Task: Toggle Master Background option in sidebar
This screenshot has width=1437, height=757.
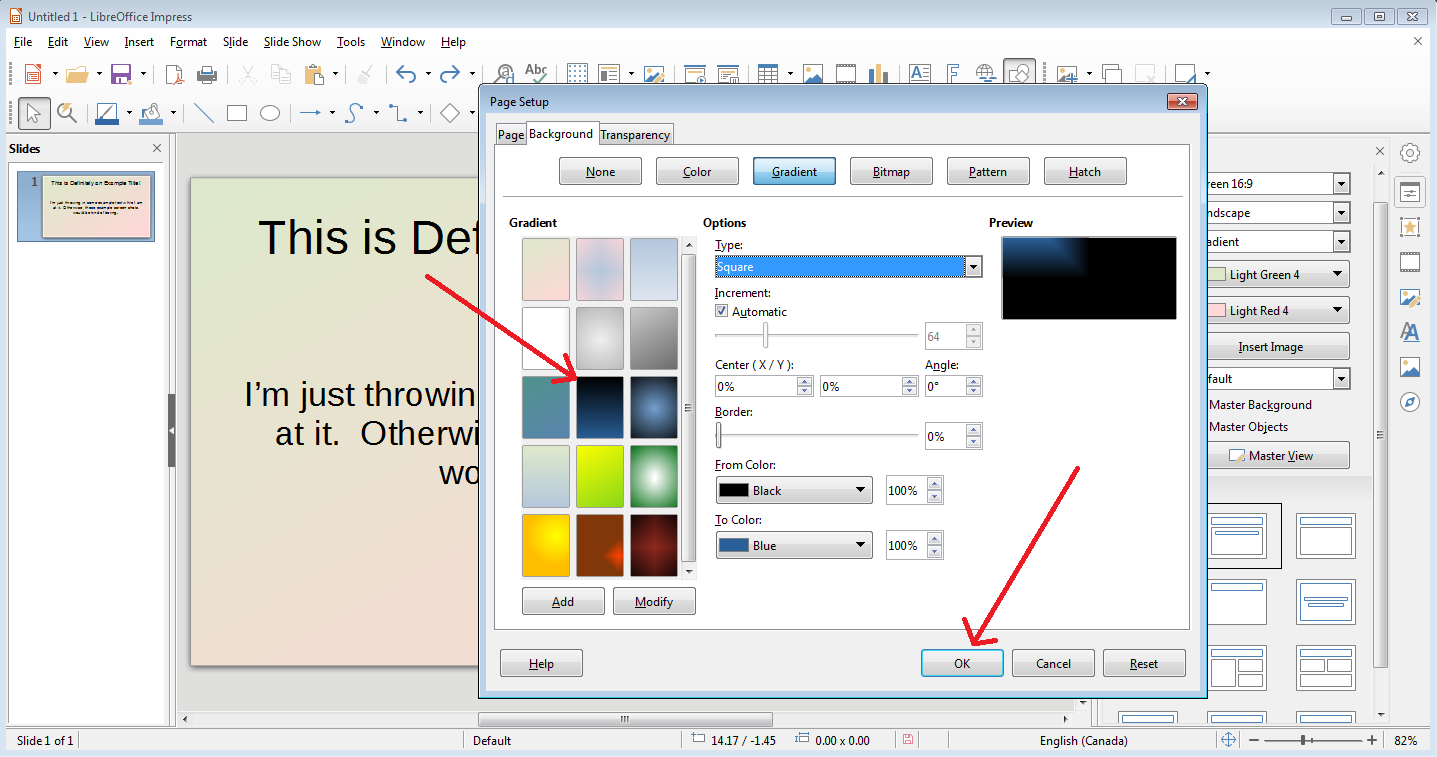Action: [1260, 405]
